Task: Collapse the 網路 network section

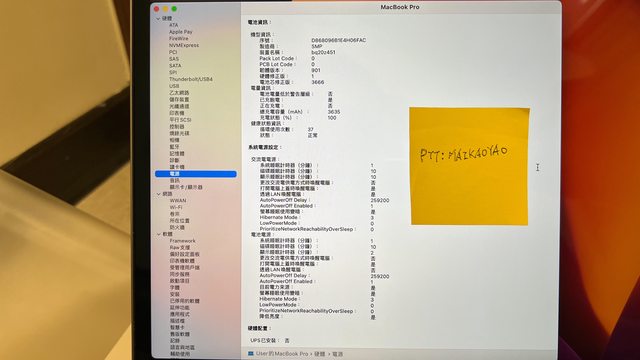Action: [158, 194]
